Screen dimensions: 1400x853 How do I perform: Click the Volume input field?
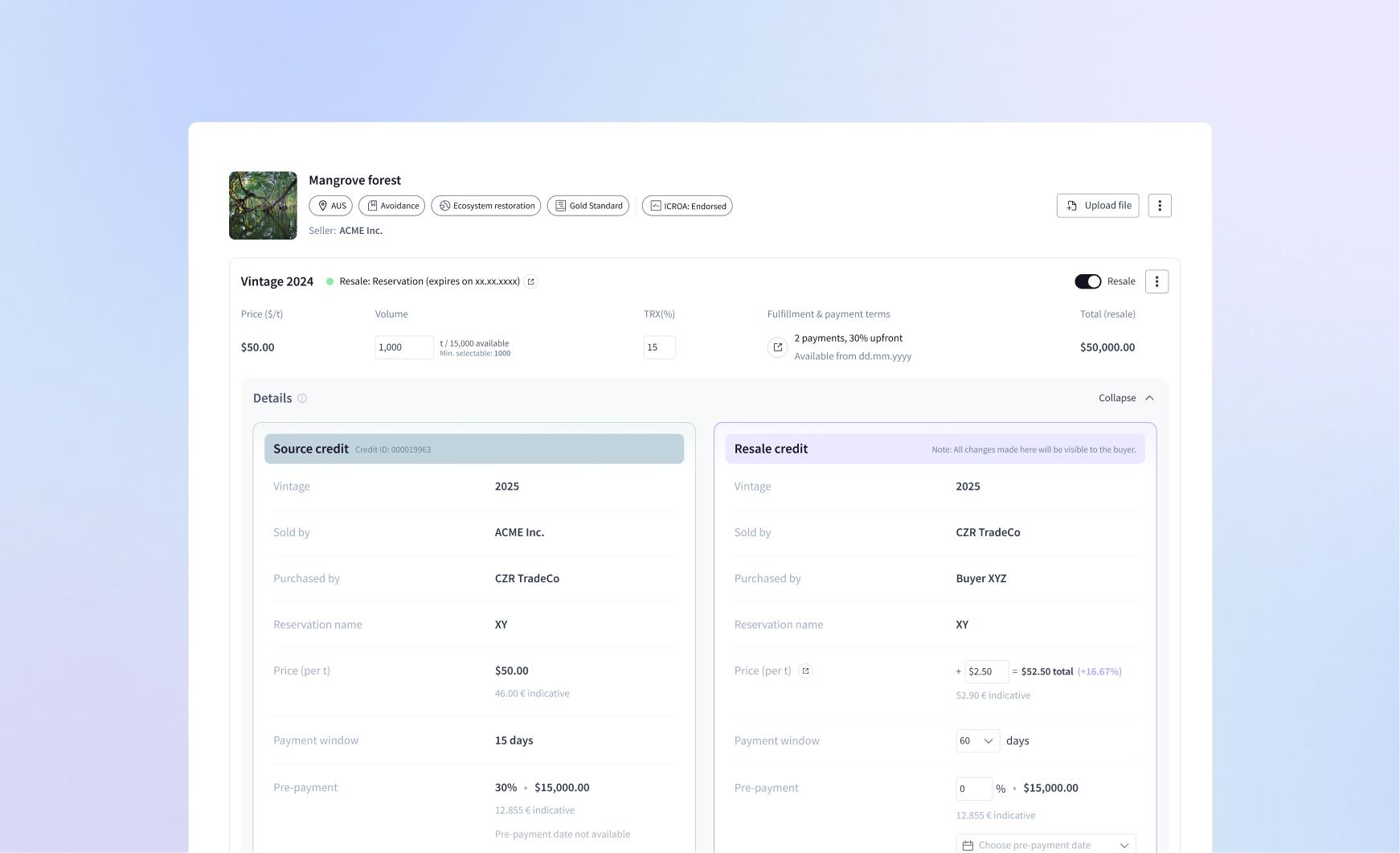point(403,347)
